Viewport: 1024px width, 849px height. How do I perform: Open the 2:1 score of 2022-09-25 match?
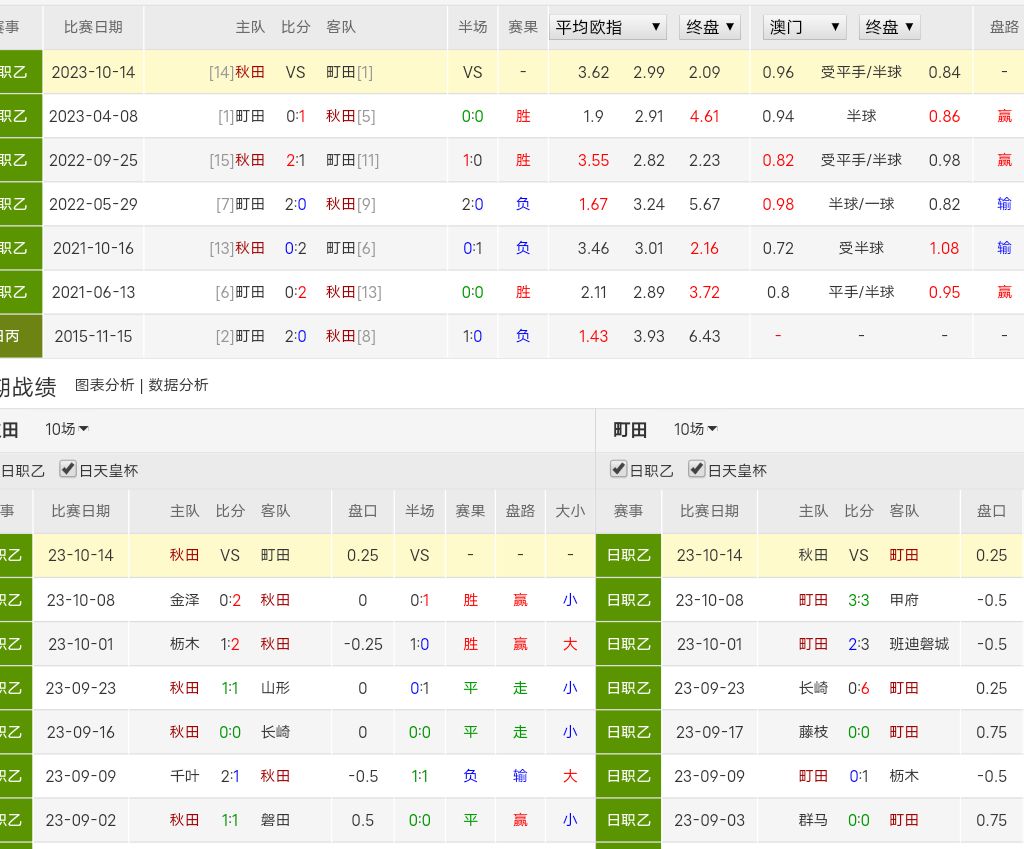[x=296, y=160]
